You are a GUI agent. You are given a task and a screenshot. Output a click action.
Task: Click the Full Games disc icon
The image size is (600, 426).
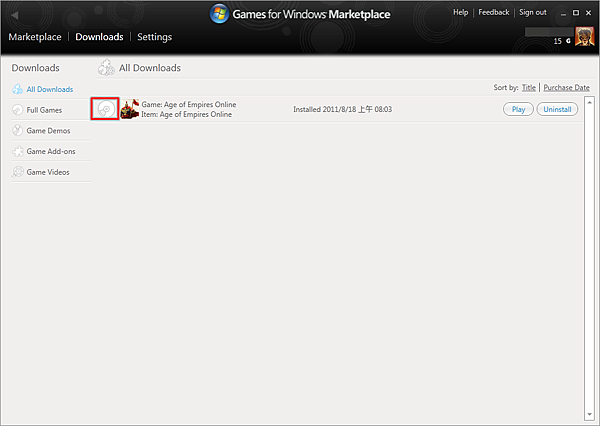(18, 110)
